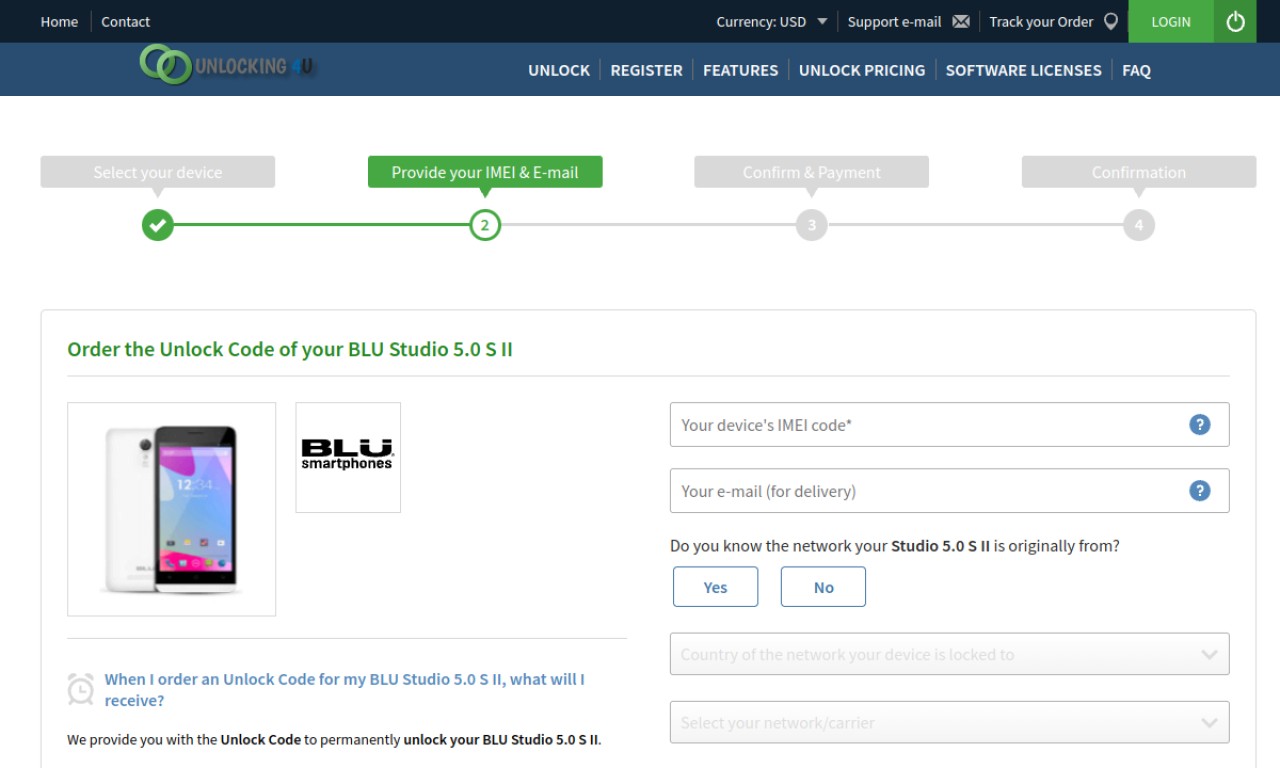This screenshot has width=1280, height=768.
Task: Click the Home link in top bar
Action: coord(59,21)
